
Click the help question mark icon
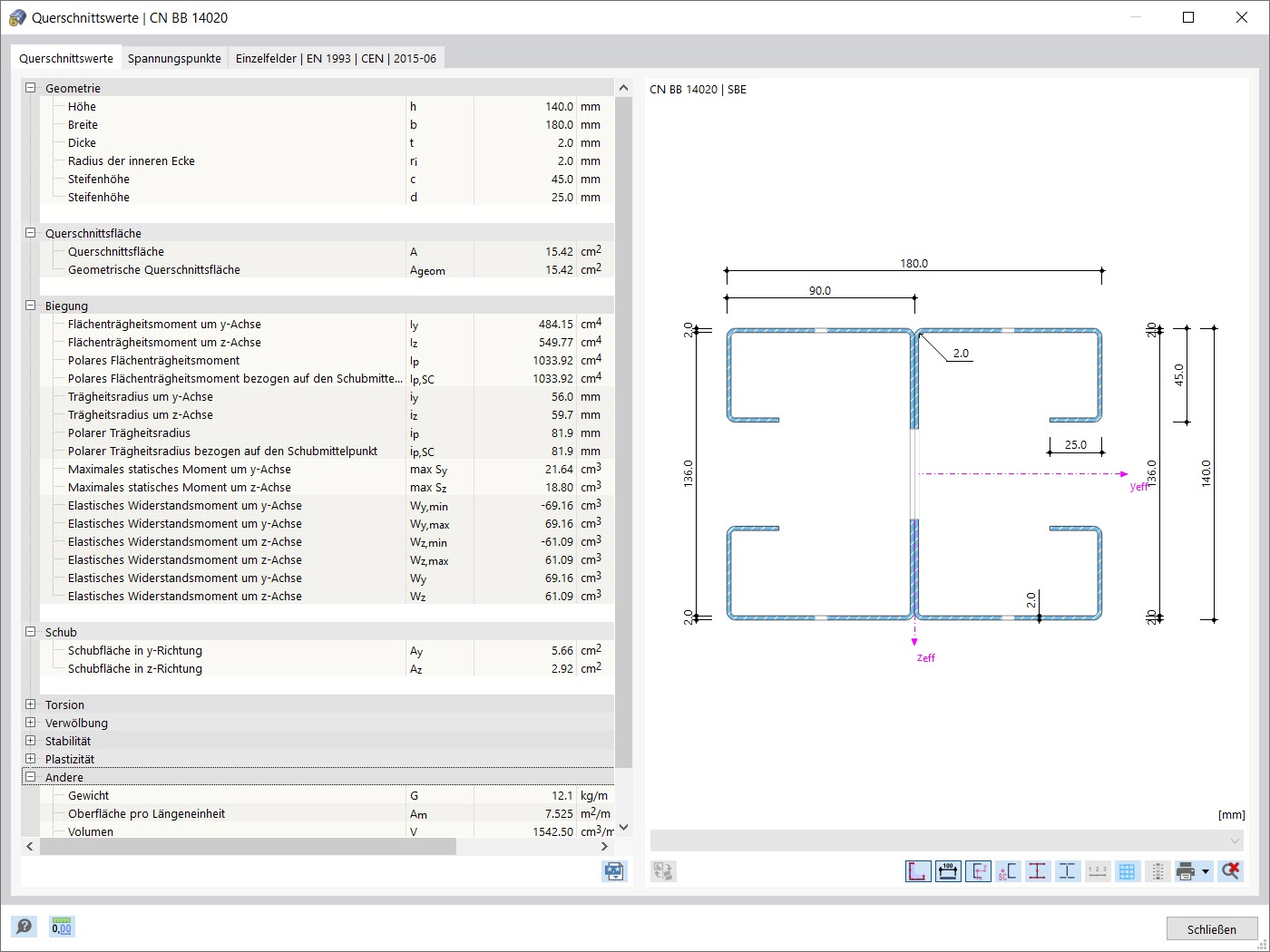tap(24, 926)
